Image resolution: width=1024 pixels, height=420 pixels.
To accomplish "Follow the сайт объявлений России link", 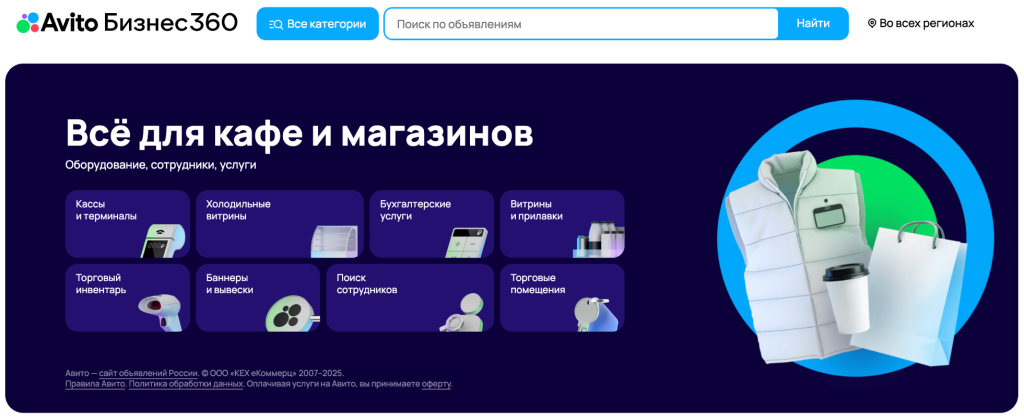I will (148, 374).
